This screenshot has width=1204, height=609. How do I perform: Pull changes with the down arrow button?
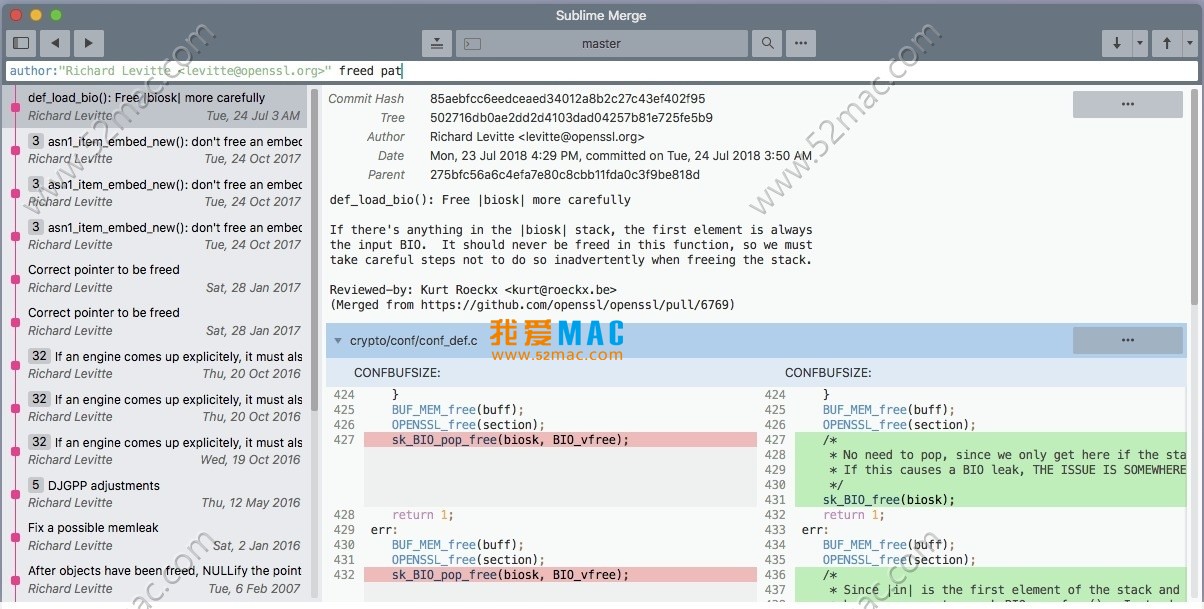[x=1117, y=43]
